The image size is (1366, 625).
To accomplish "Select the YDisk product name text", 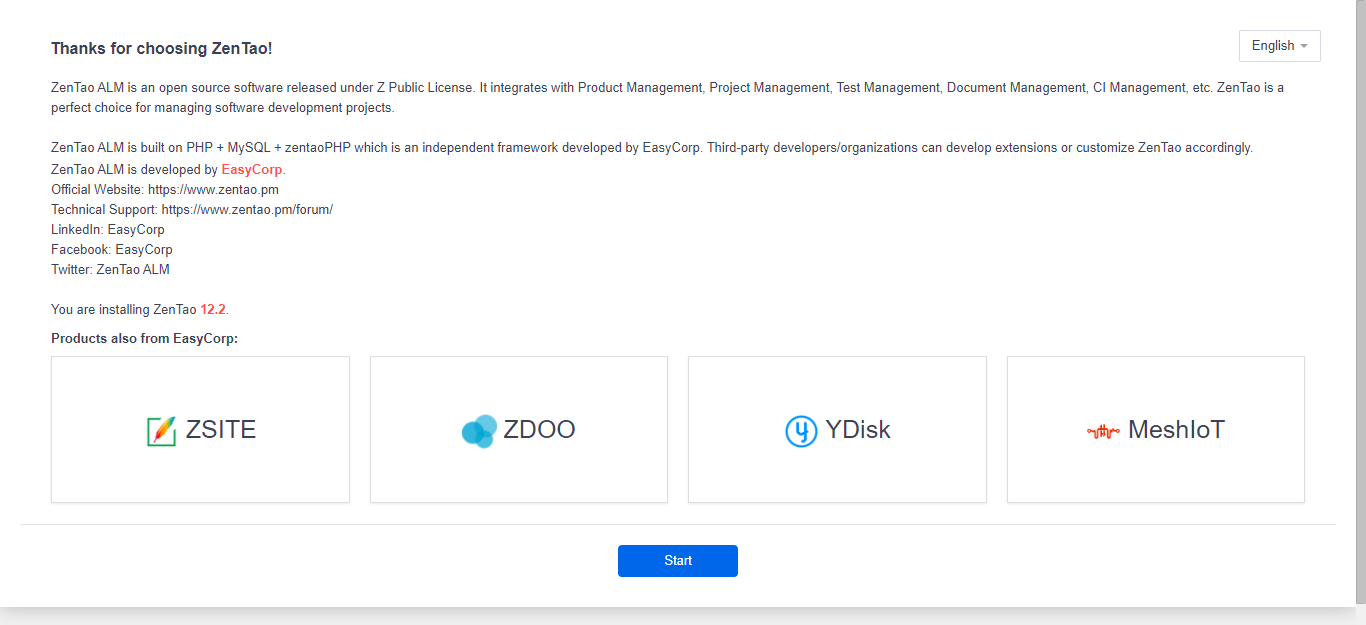I will tap(858, 430).
